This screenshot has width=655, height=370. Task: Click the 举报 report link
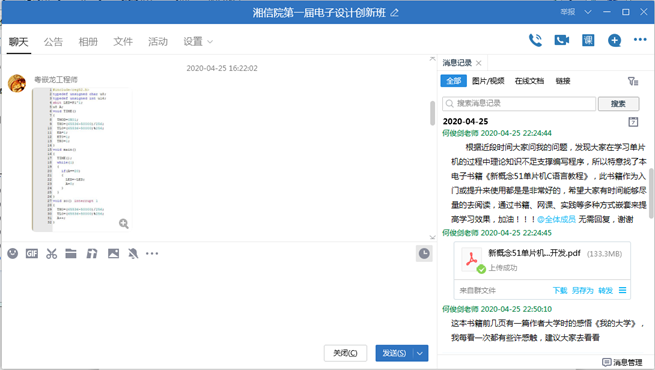(568, 12)
